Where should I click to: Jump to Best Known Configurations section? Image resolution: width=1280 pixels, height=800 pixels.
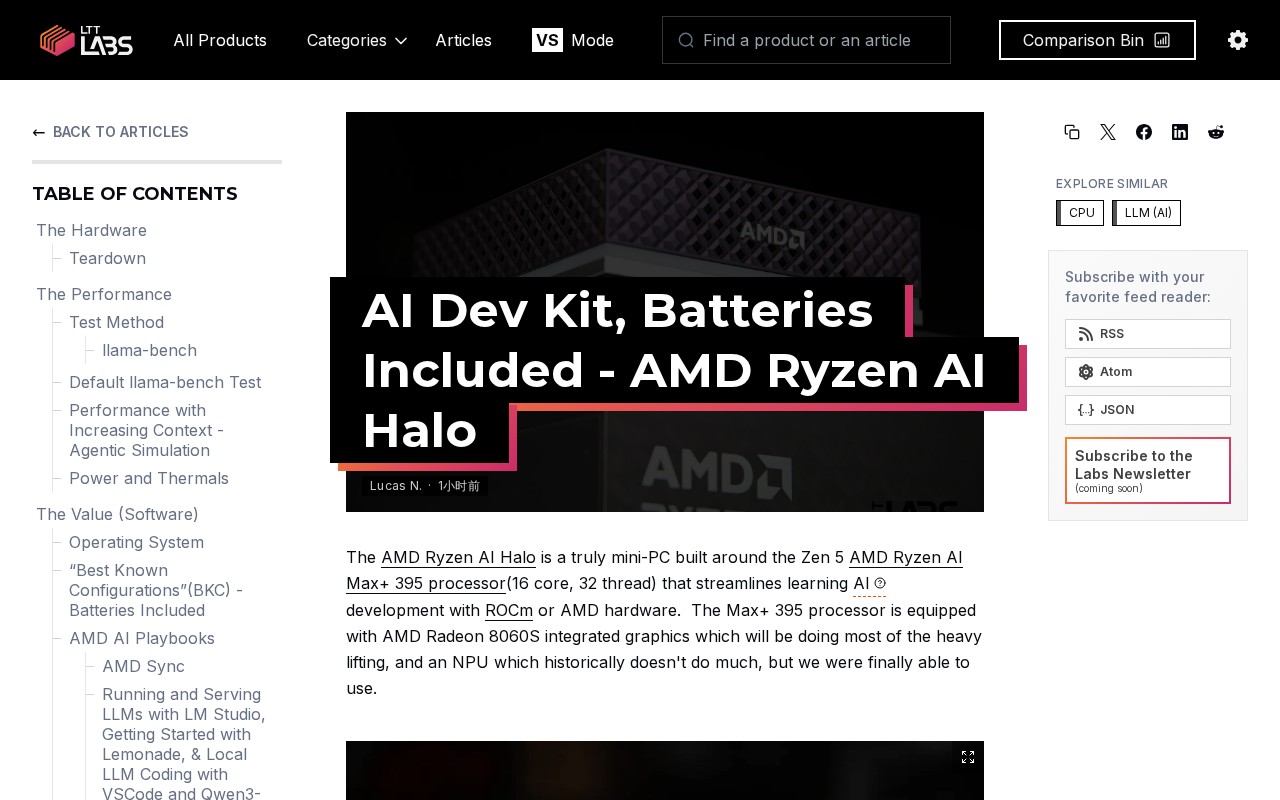pyautogui.click(x=156, y=590)
